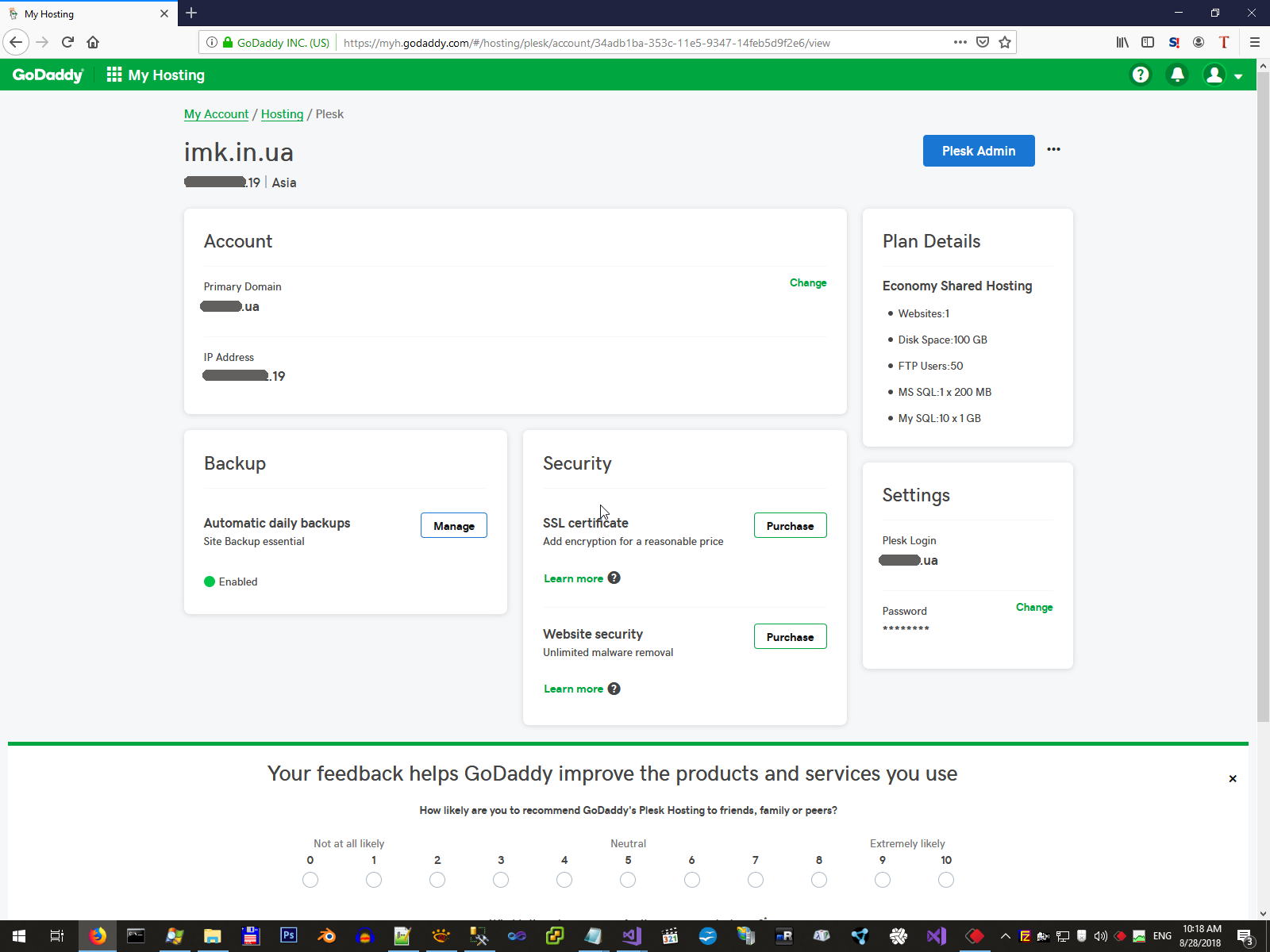Viewport: 1270px width, 952px height.
Task: Open GoDaddy help question mark icon
Action: [1141, 75]
